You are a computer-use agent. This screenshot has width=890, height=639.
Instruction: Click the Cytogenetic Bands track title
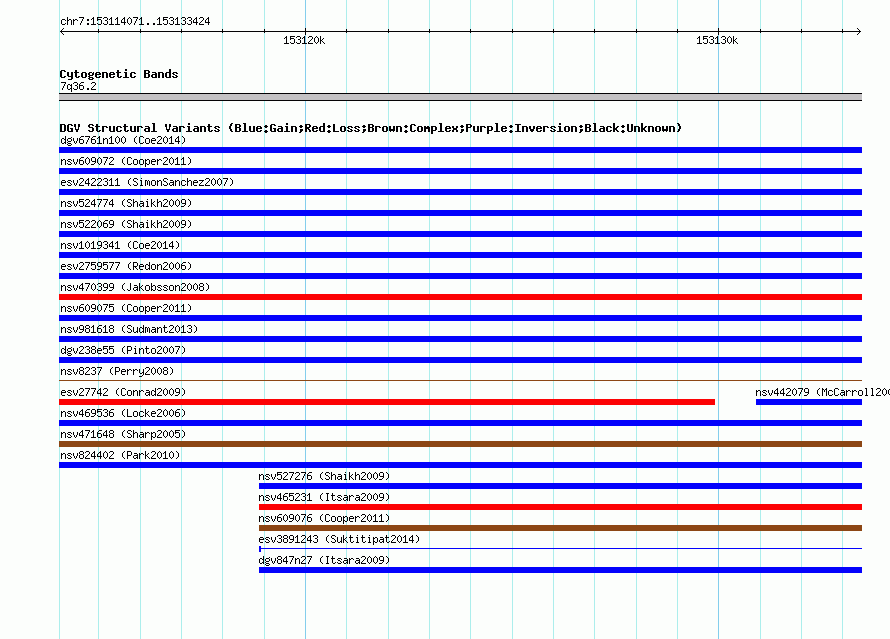[119, 74]
